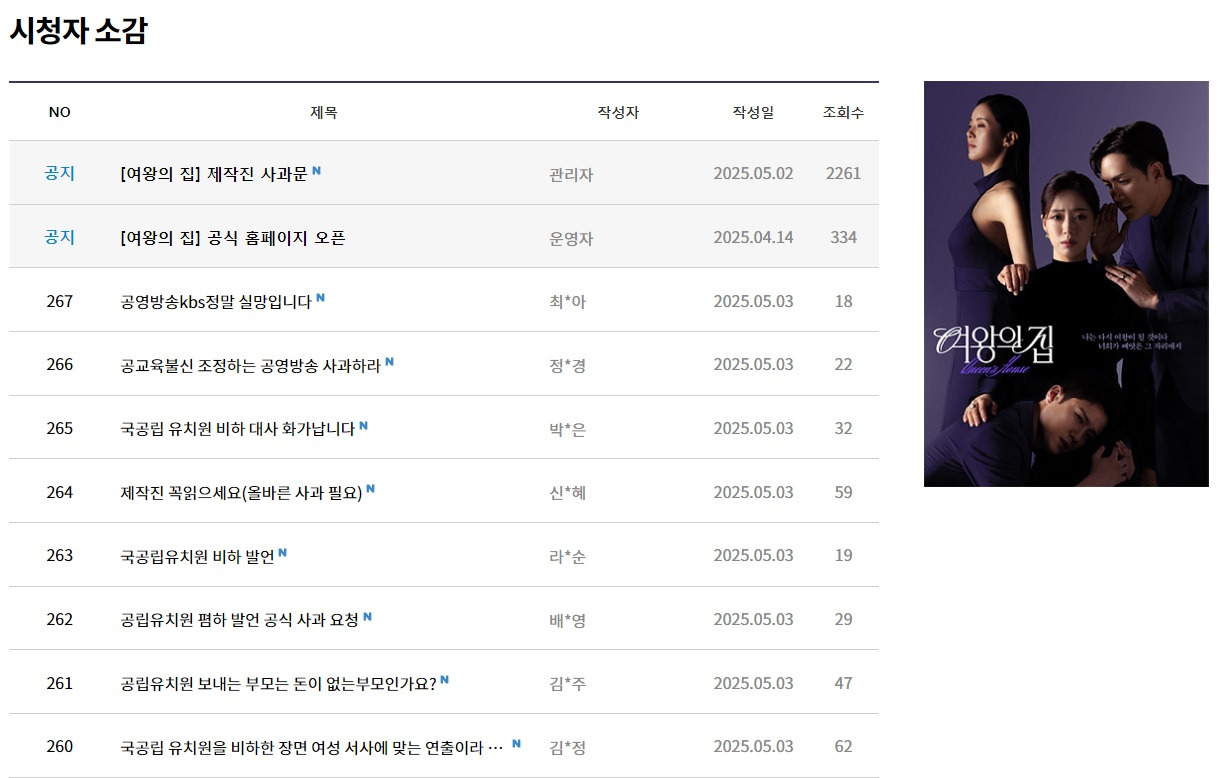Click the 시청자 소감 page heading
1222x778 pixels.
point(78,31)
